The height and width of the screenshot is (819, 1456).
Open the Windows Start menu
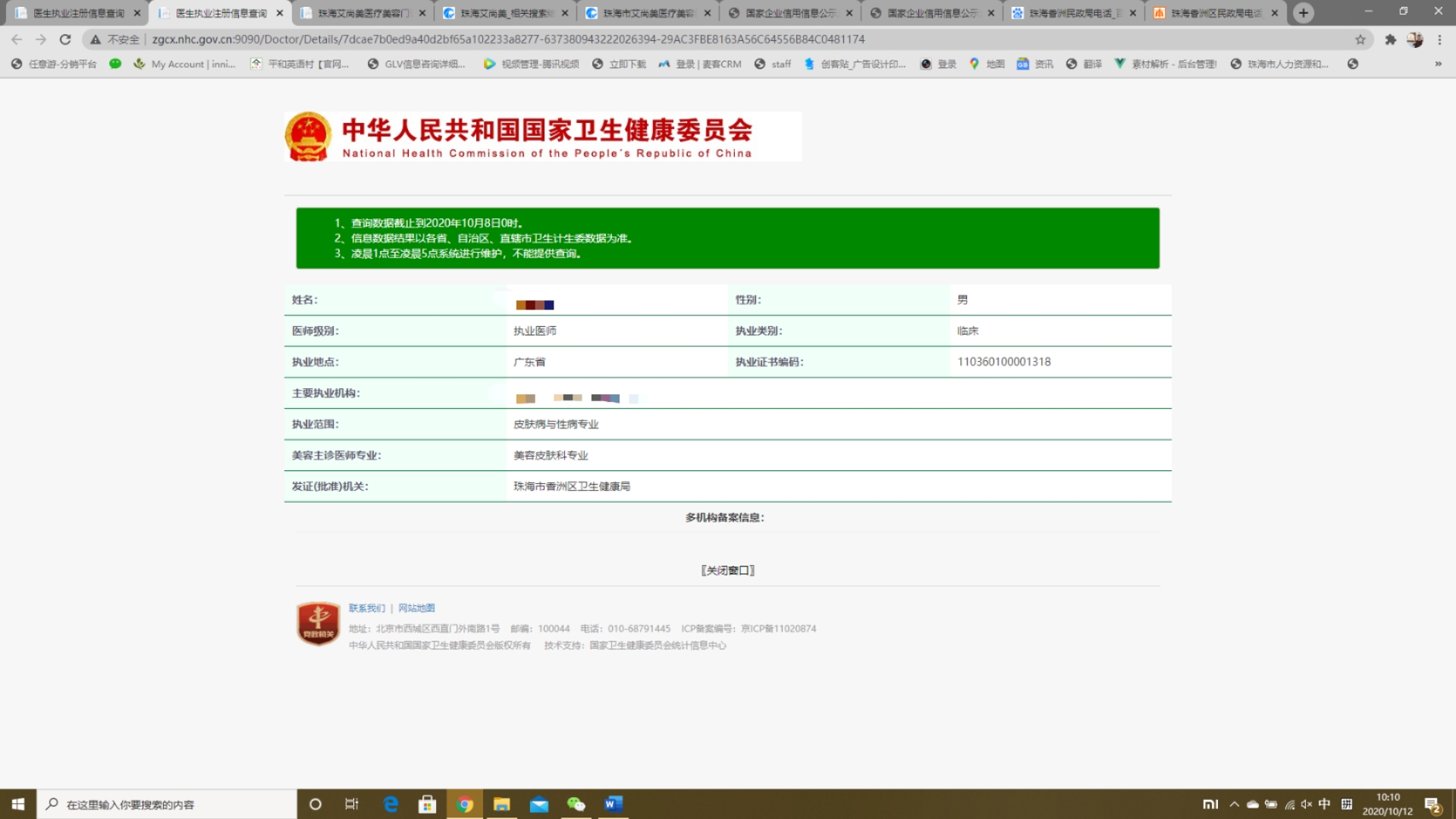pos(18,804)
